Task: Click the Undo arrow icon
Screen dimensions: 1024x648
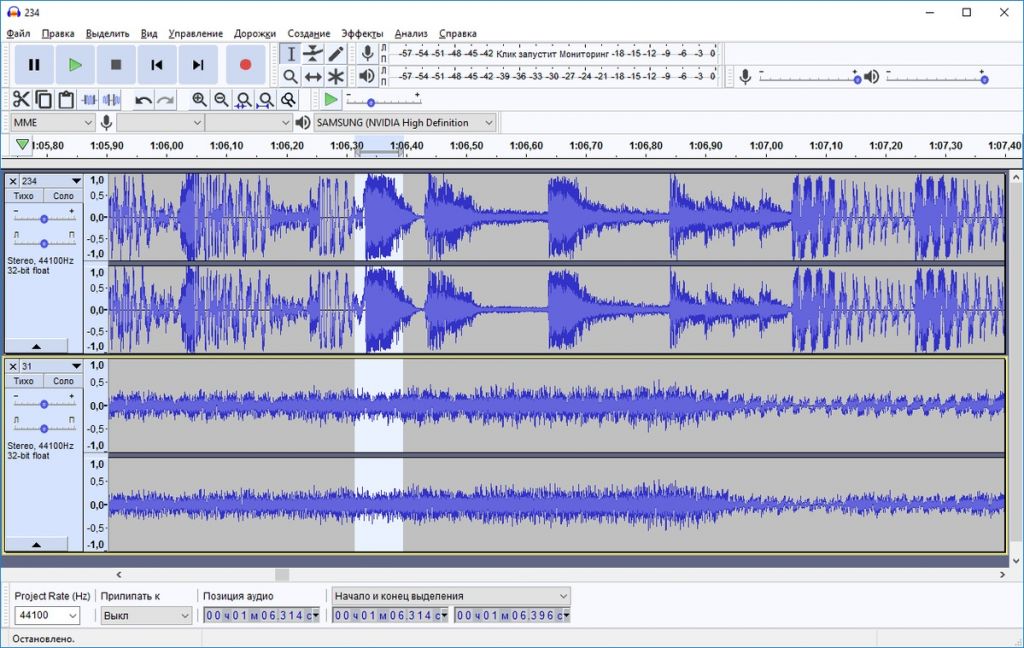Action: 143,99
